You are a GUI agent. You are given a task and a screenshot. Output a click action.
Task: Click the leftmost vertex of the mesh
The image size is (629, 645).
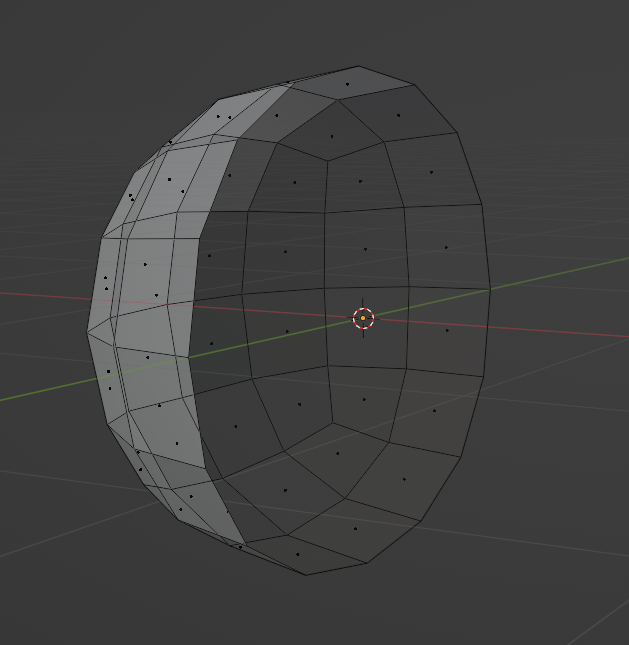tap(88, 332)
